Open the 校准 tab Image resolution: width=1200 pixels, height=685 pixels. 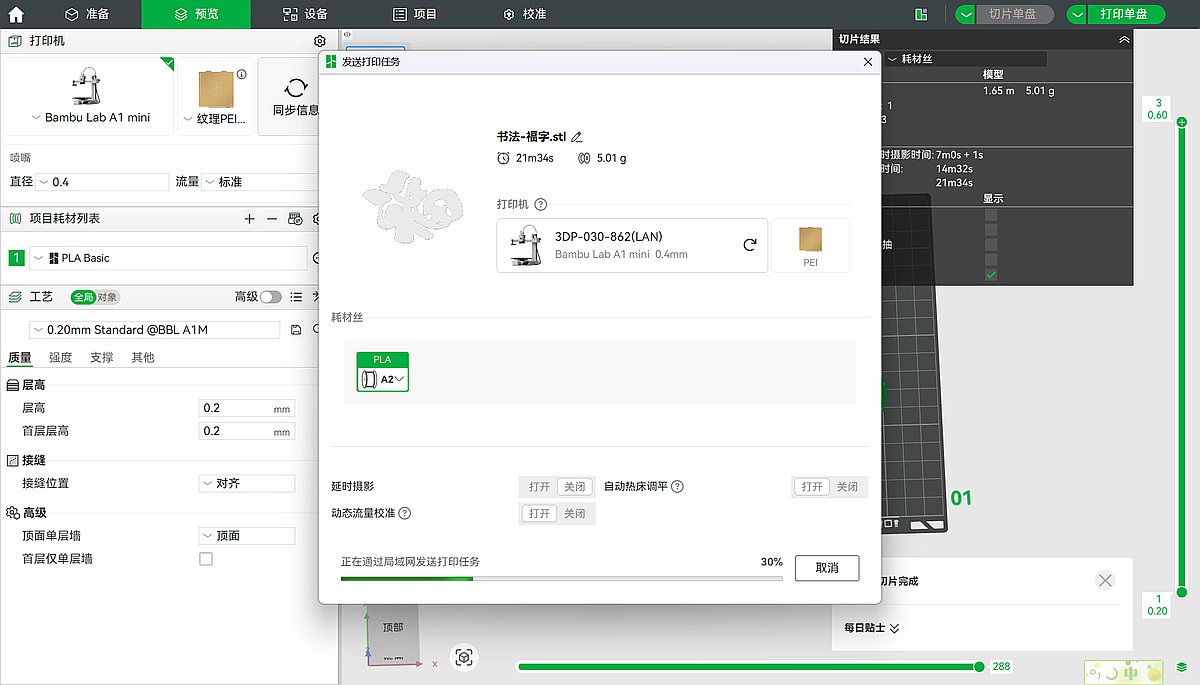click(x=525, y=14)
